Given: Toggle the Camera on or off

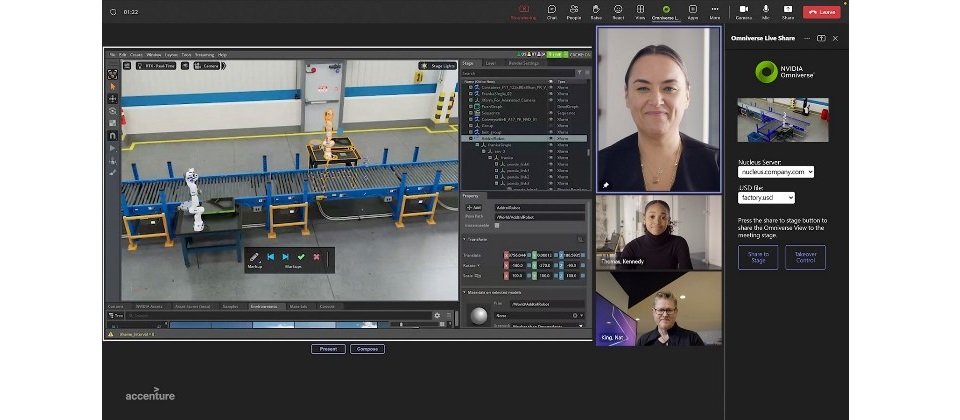Looking at the screenshot, I should click(x=743, y=10).
